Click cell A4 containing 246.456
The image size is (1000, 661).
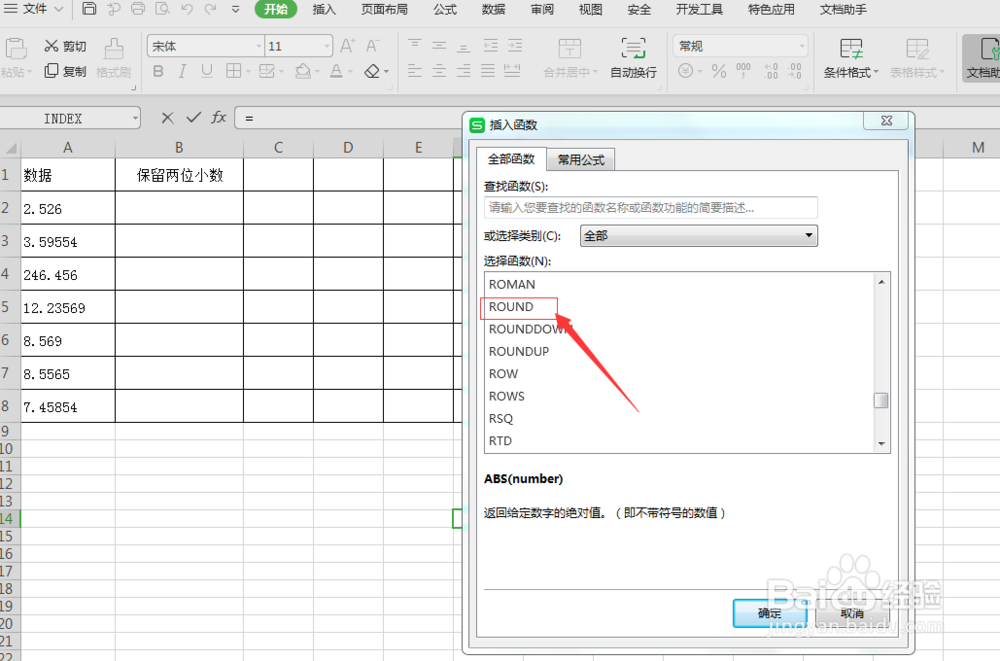68,275
